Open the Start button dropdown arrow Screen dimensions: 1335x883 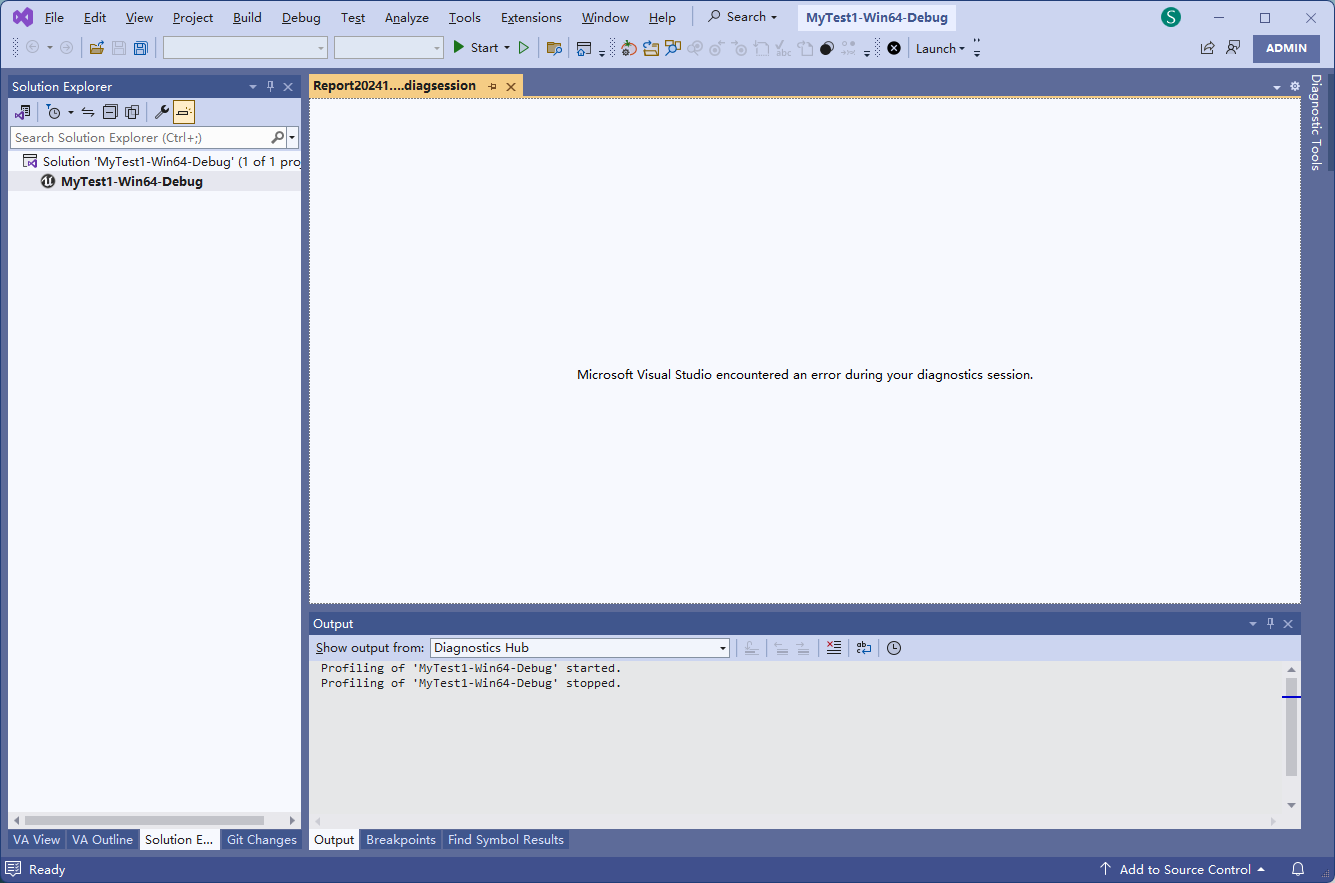(507, 48)
